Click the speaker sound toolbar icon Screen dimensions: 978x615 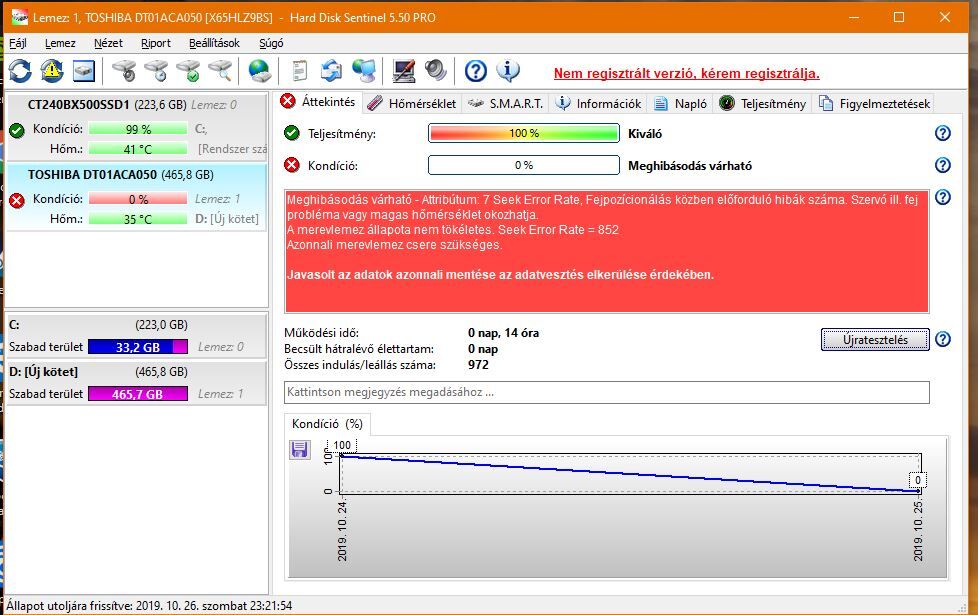435,71
